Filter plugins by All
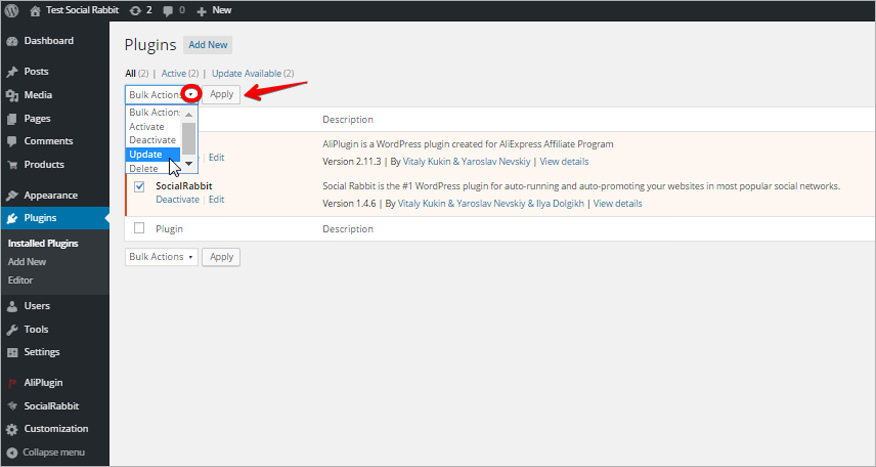Image resolution: width=876 pixels, height=467 pixels. point(130,74)
